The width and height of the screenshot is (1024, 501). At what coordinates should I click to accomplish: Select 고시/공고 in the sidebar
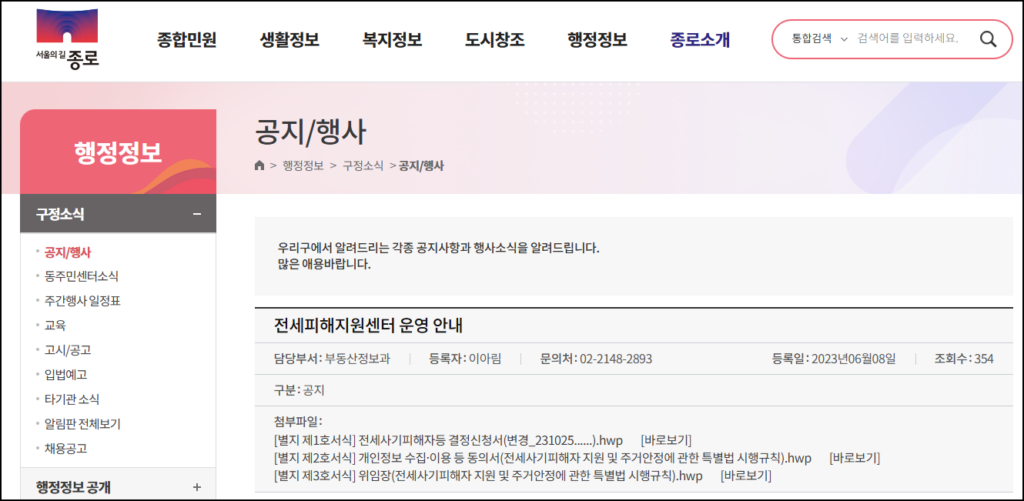pos(67,350)
